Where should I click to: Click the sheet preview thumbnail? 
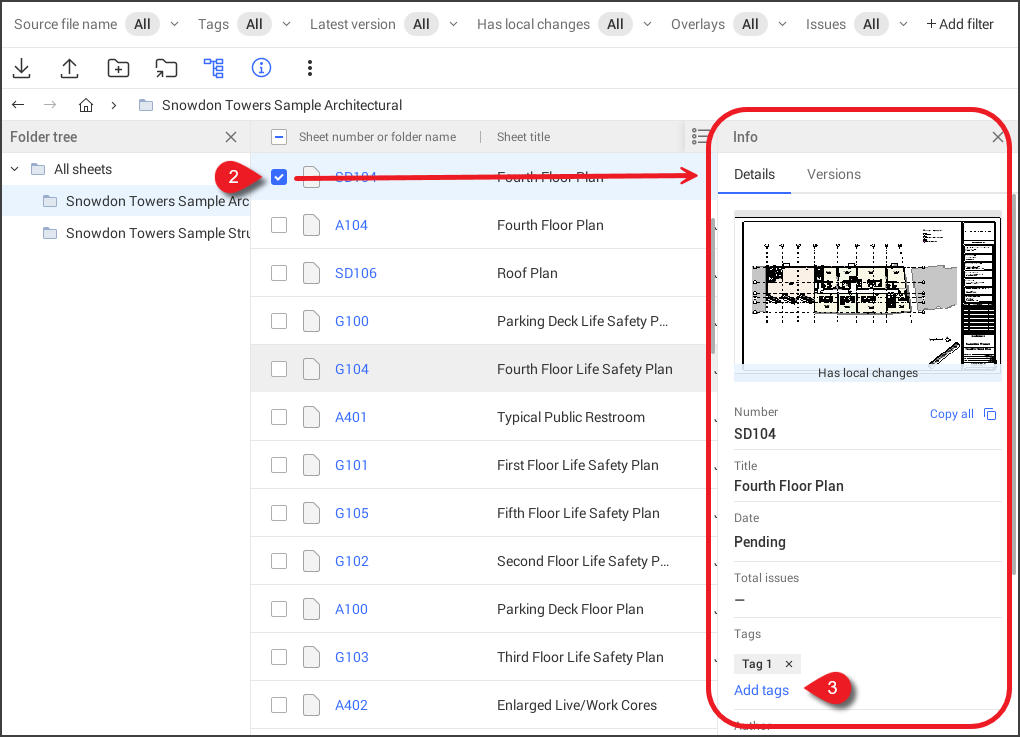[x=867, y=292]
